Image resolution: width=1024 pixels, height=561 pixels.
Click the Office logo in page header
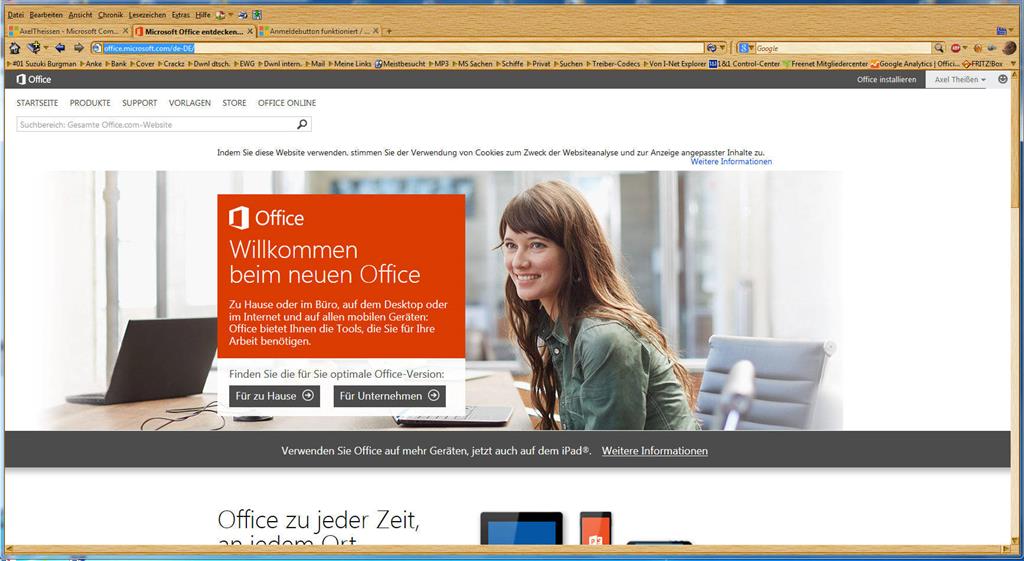[33, 79]
